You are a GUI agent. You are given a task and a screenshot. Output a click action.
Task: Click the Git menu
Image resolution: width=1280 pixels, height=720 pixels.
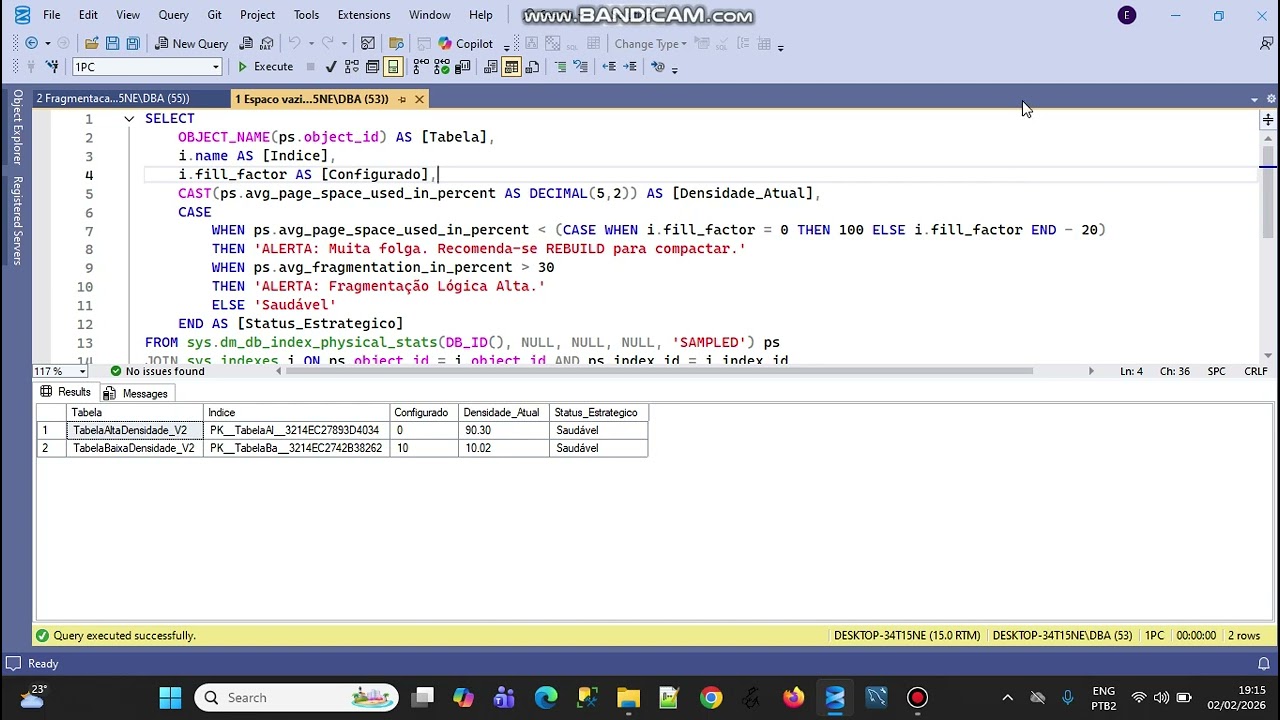[x=214, y=15]
